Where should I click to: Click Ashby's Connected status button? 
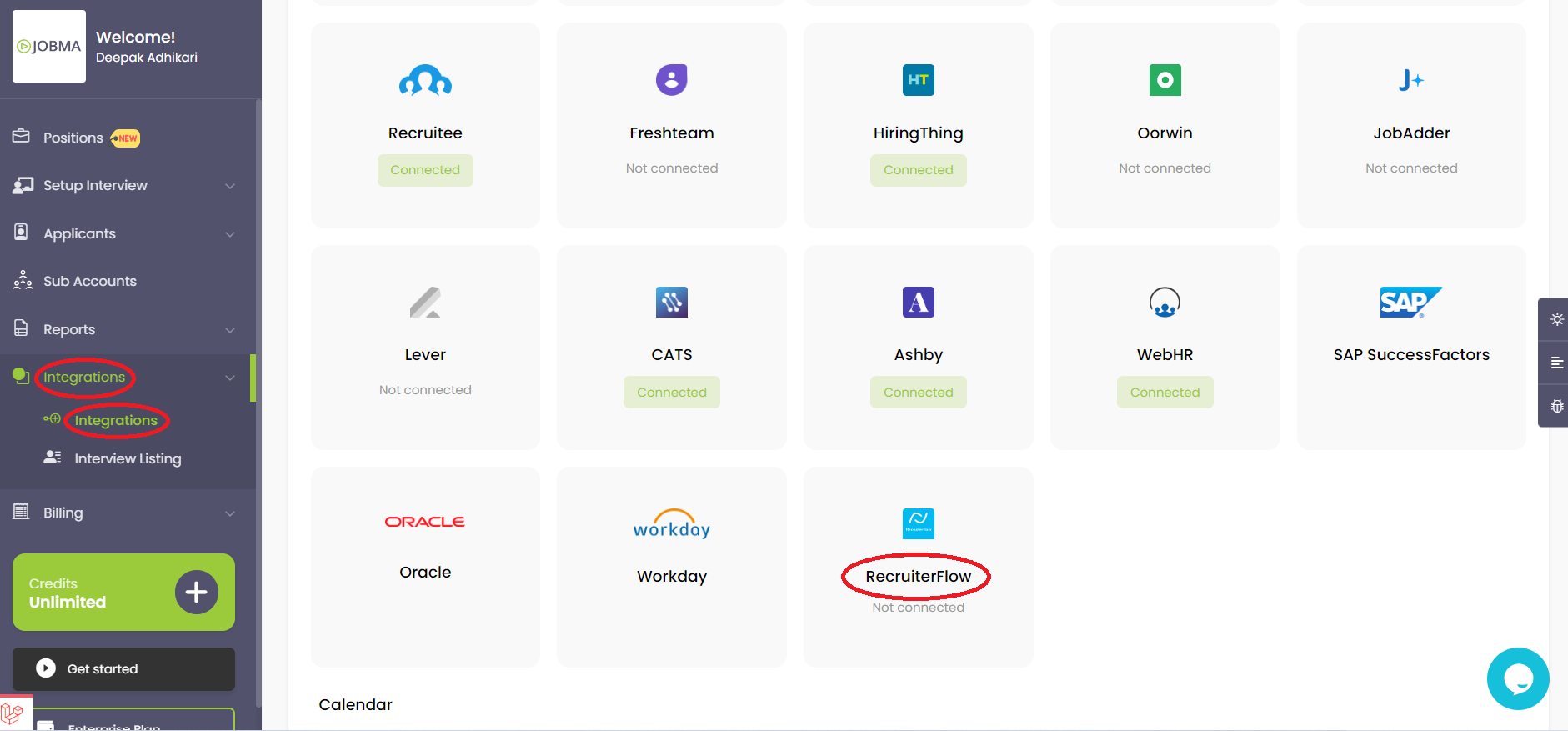click(x=919, y=393)
